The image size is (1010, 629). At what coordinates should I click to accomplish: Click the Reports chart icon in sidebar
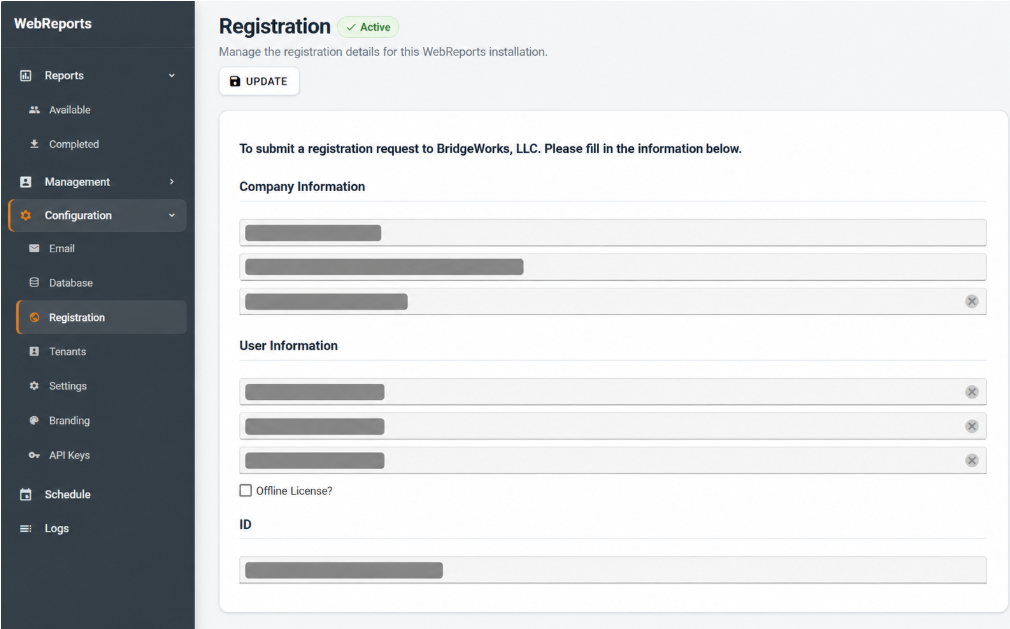pos(26,75)
